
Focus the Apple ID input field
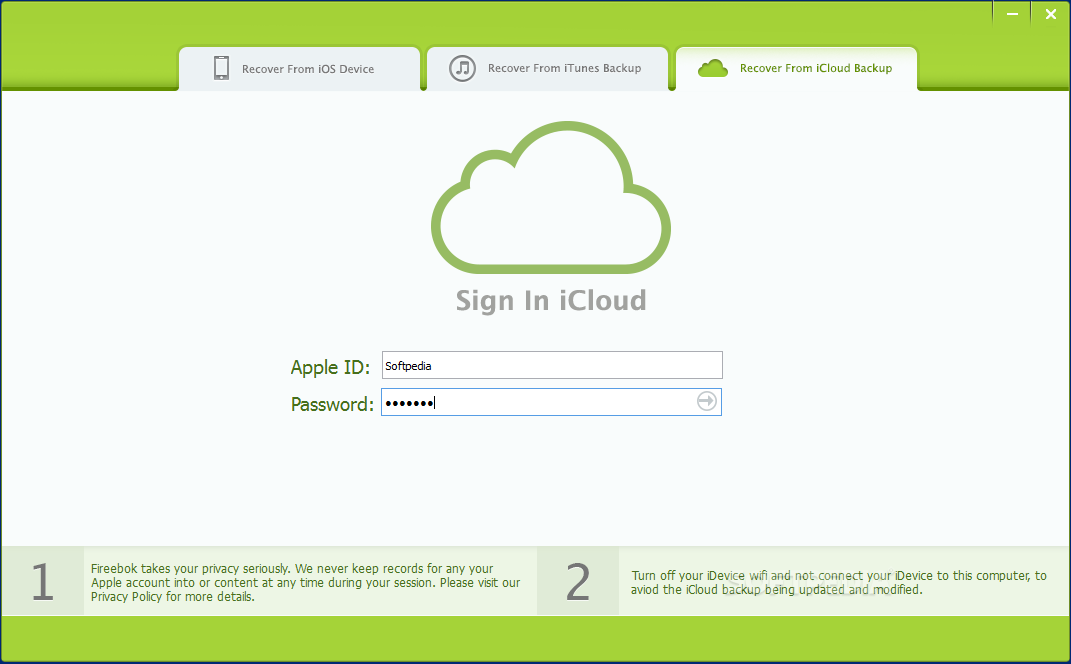(x=552, y=365)
